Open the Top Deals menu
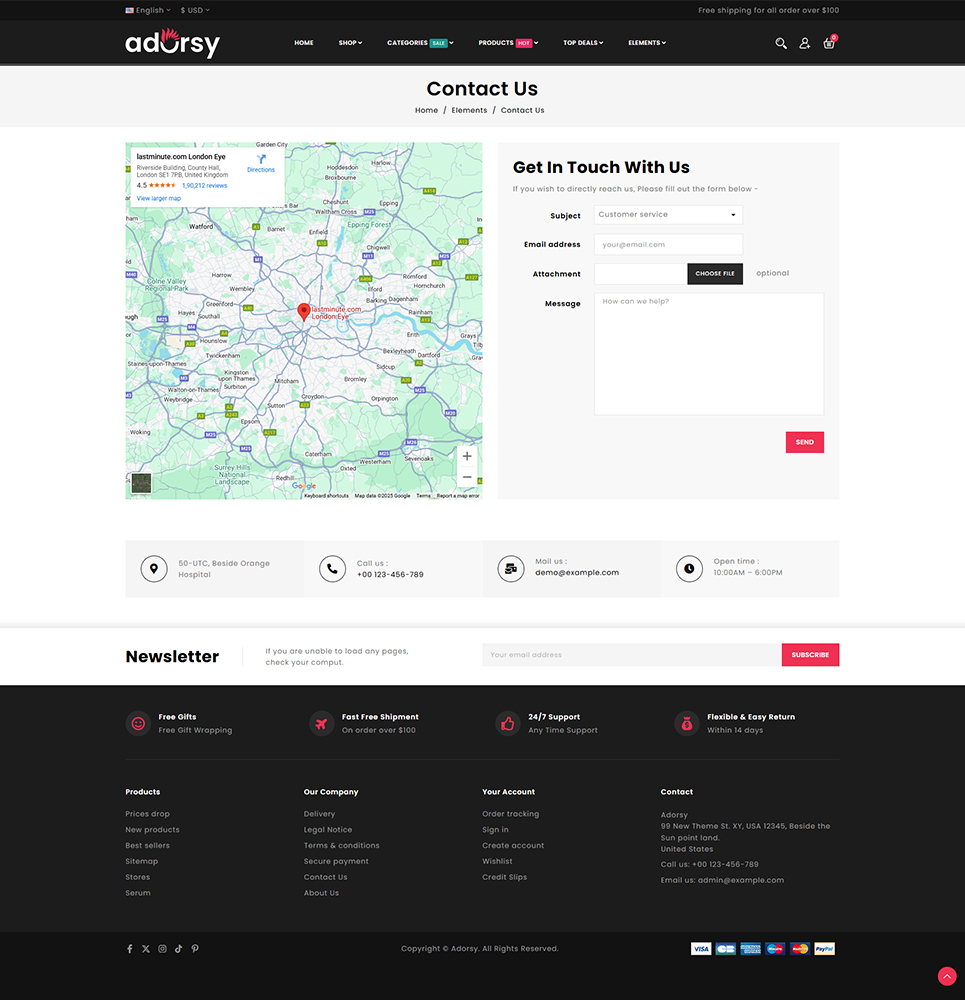 [x=582, y=43]
